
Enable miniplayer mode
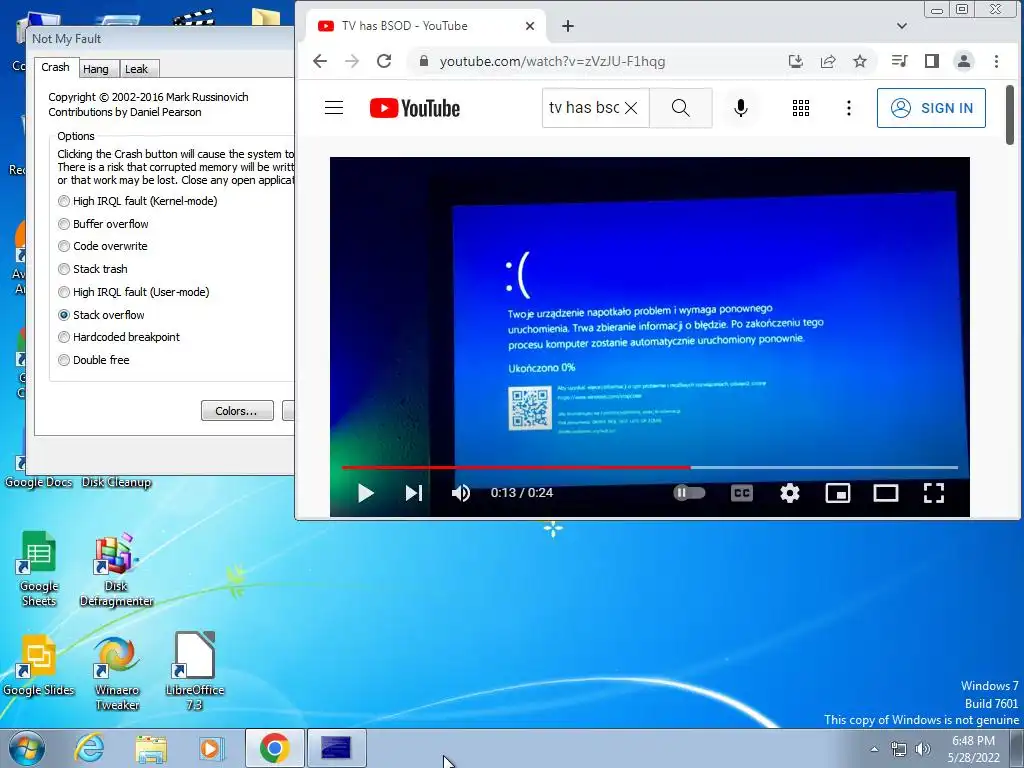point(838,493)
